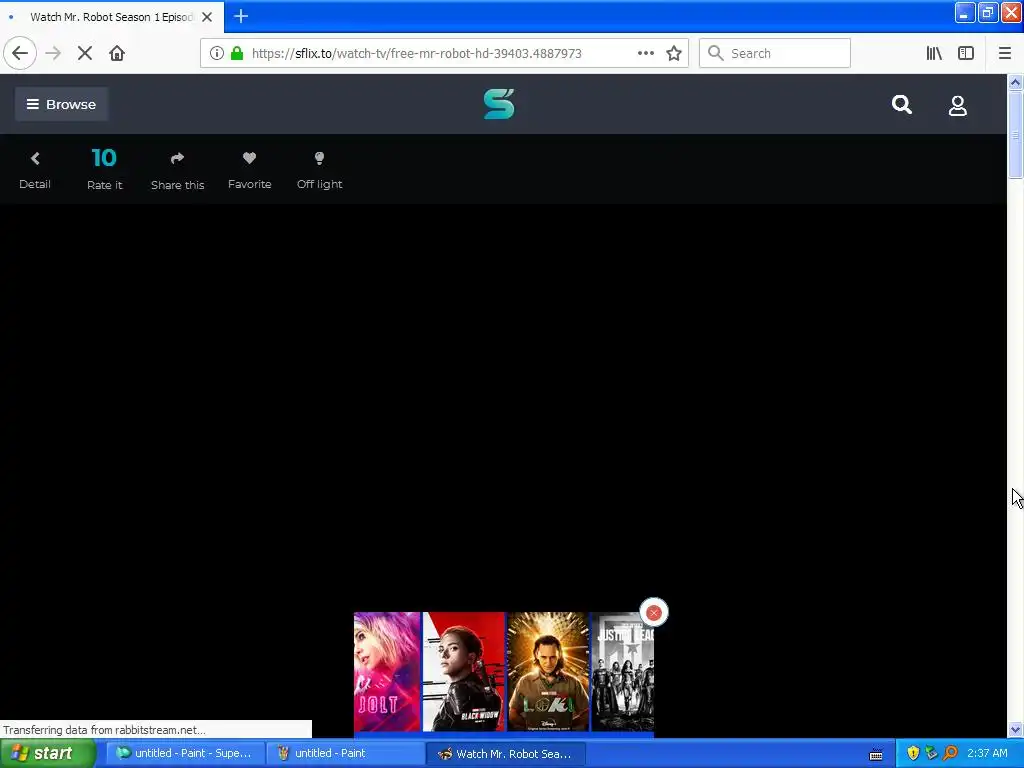Close the movie poster ad overlay
The height and width of the screenshot is (768, 1024).
coord(654,613)
